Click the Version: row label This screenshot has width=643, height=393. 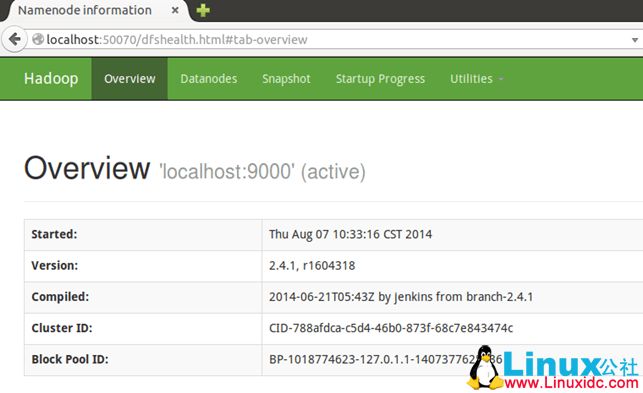[55, 265]
